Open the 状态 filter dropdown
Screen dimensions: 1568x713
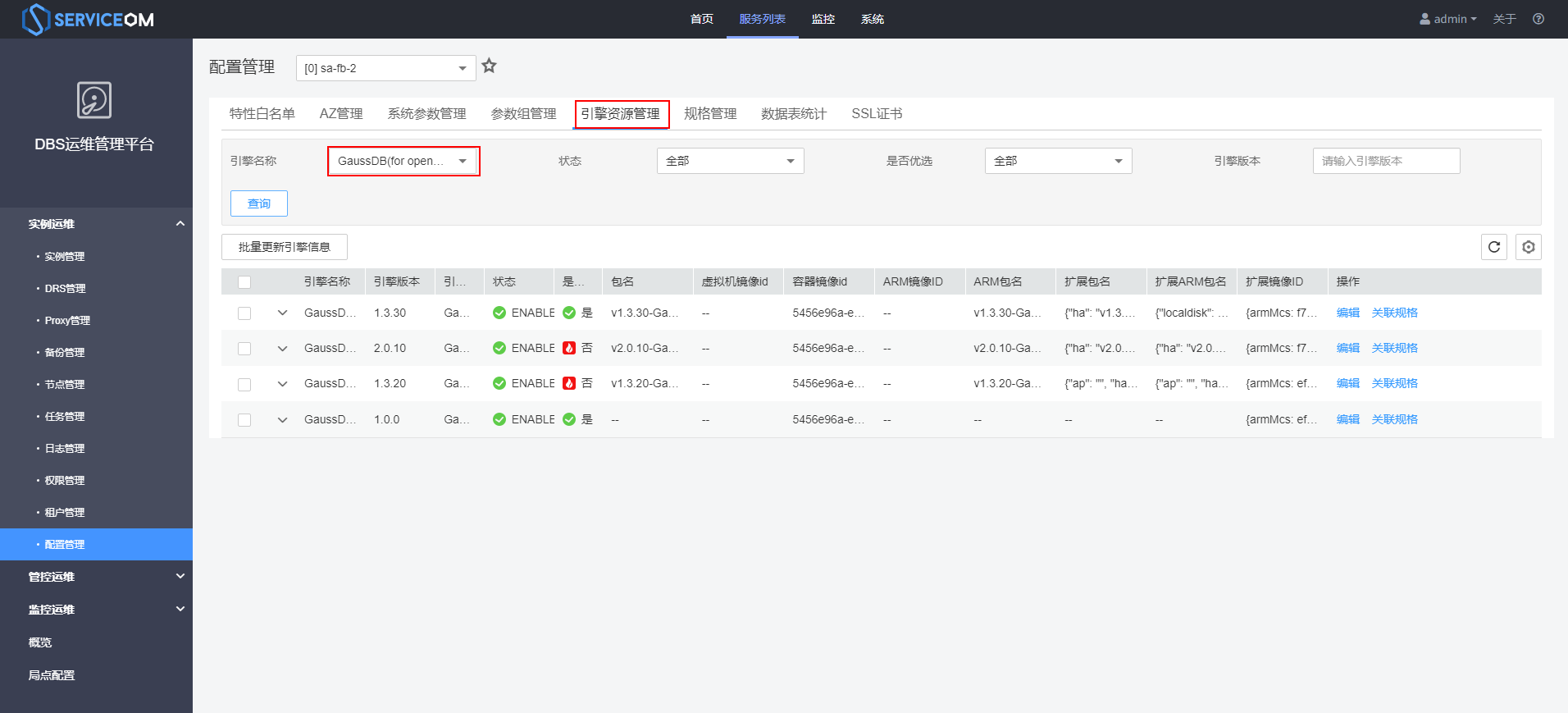click(x=731, y=161)
